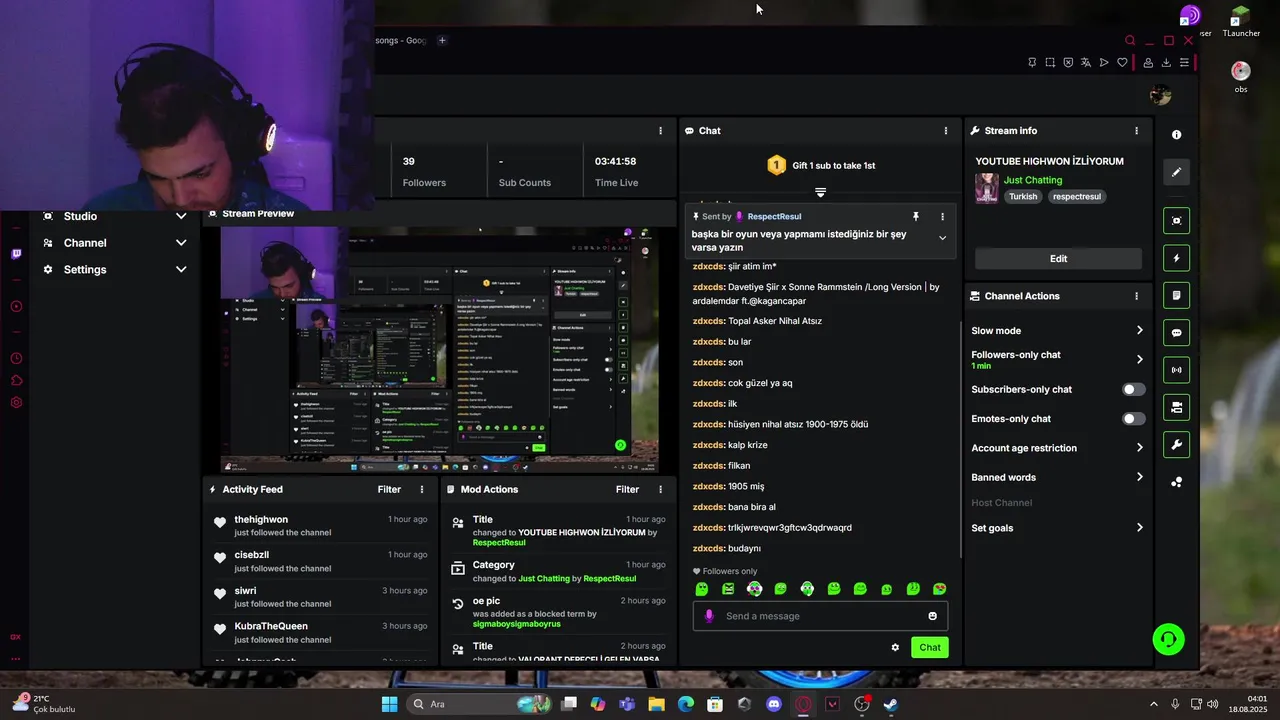This screenshot has width=1280, height=720.
Task: Click the Edit stream info button
Action: coord(1058,259)
